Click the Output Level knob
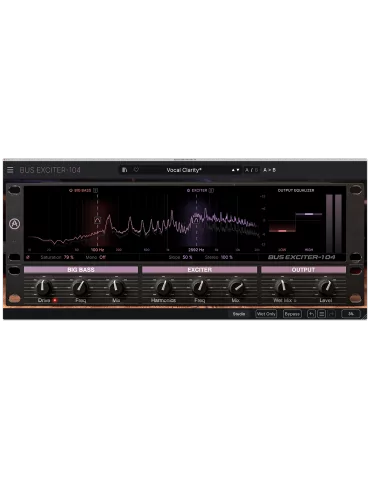This screenshot has height=480, width=370. tap(326, 287)
